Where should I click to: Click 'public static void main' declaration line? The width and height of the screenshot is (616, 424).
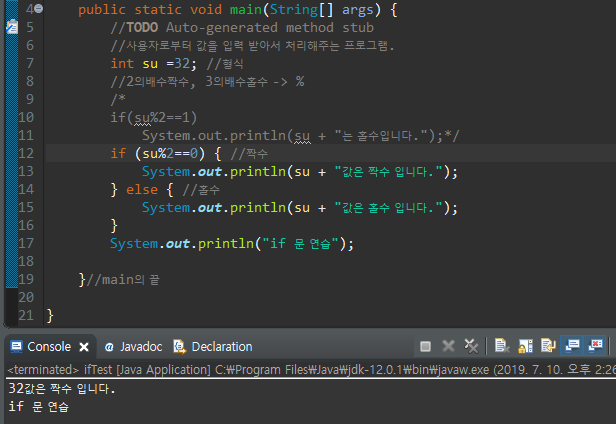[238, 9]
